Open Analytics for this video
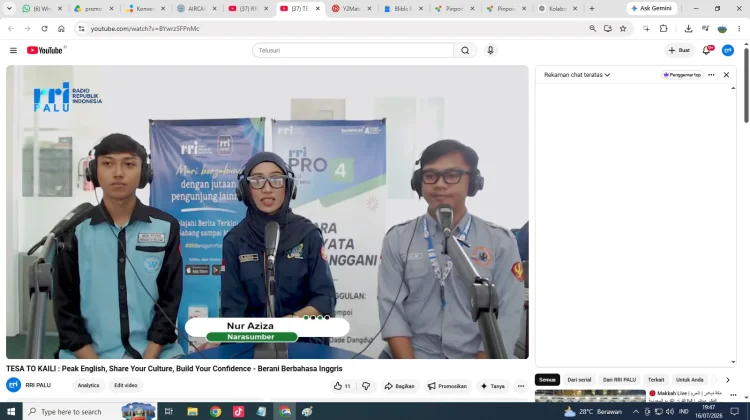 click(x=88, y=385)
